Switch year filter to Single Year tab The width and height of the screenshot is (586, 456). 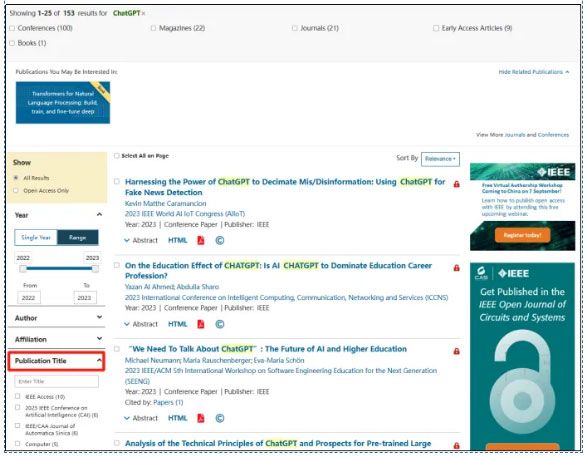point(36,238)
